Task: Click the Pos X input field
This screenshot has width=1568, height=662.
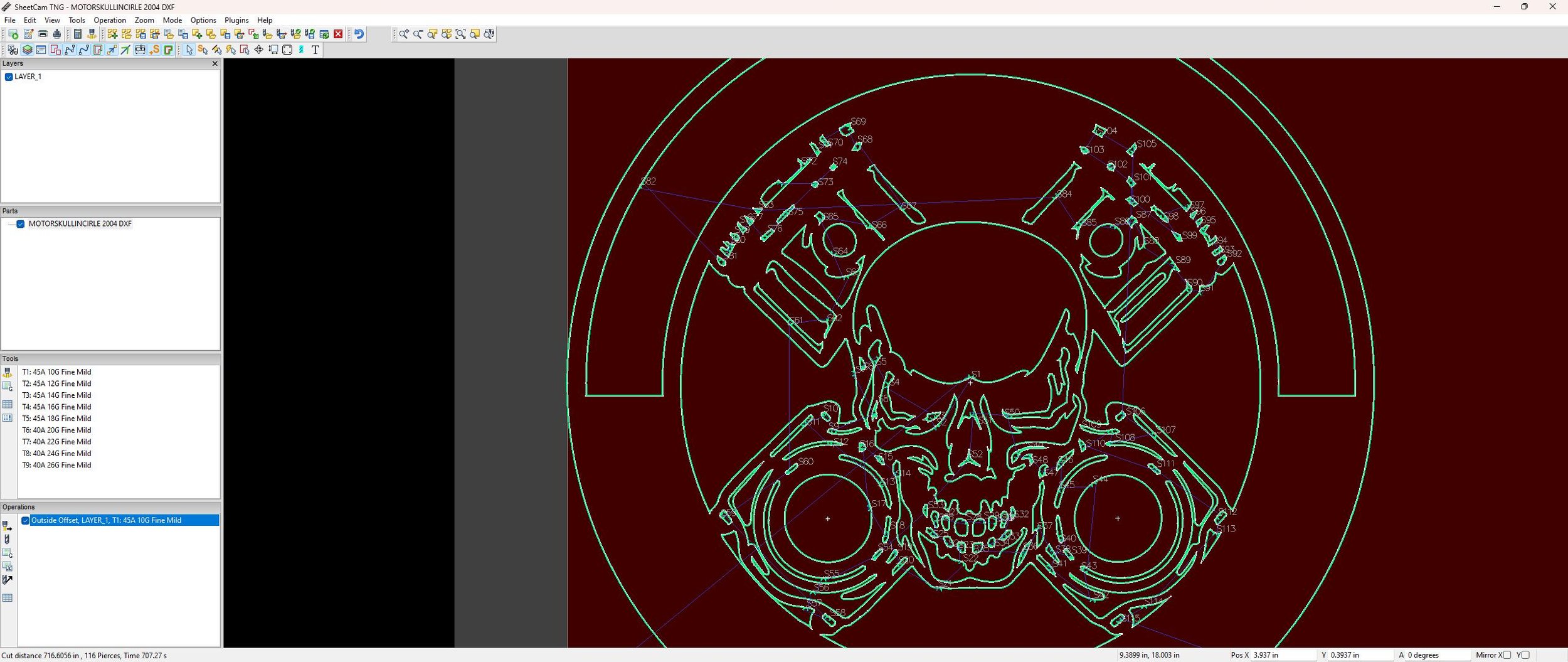Action: tap(1283, 655)
